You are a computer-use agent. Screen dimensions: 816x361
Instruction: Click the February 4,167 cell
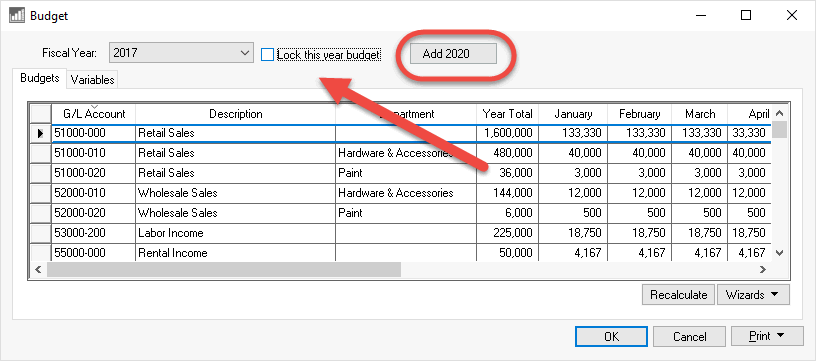639,252
